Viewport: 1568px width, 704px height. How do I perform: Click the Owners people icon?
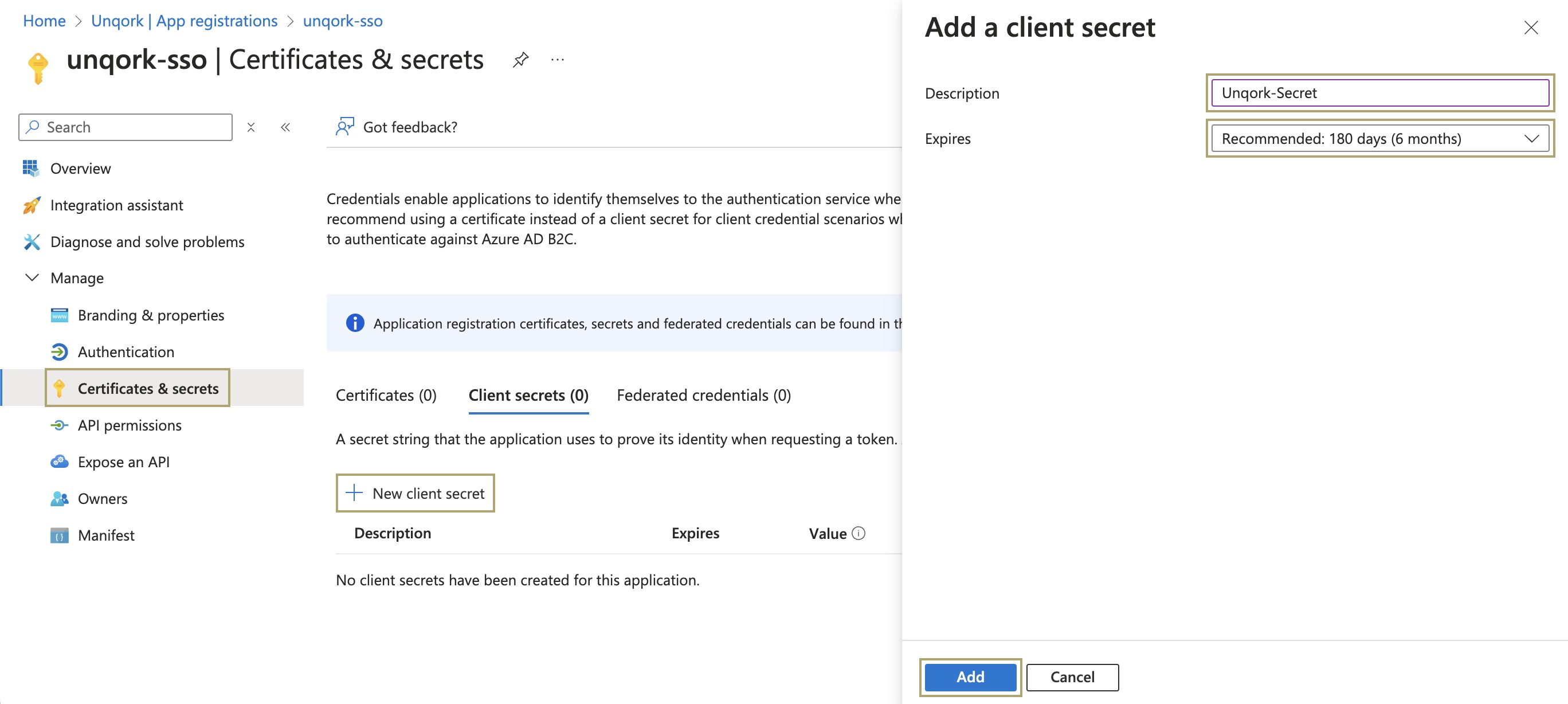59,499
